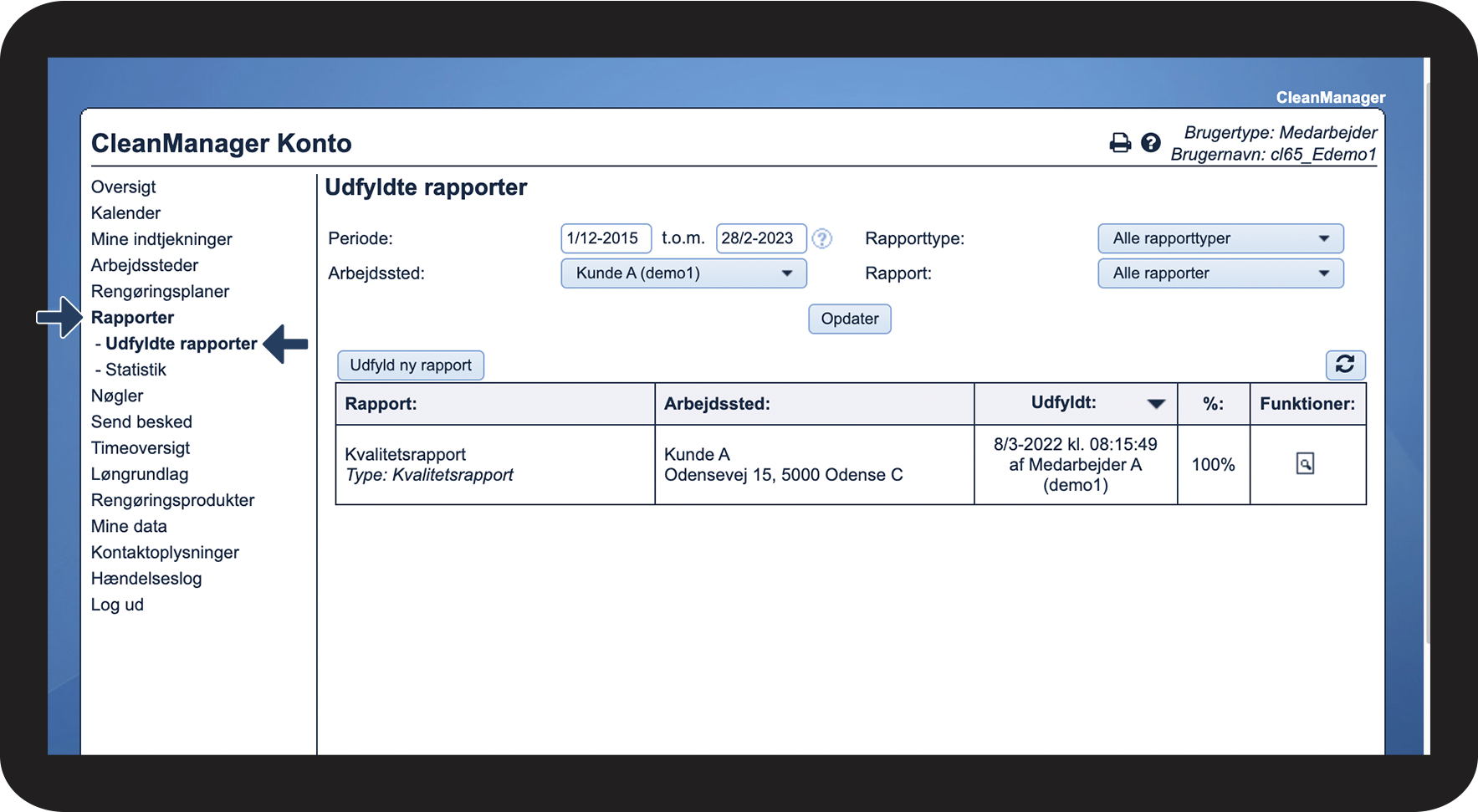Viewport: 1478px width, 812px height.
Task: Click the period start date field
Action: 605,238
